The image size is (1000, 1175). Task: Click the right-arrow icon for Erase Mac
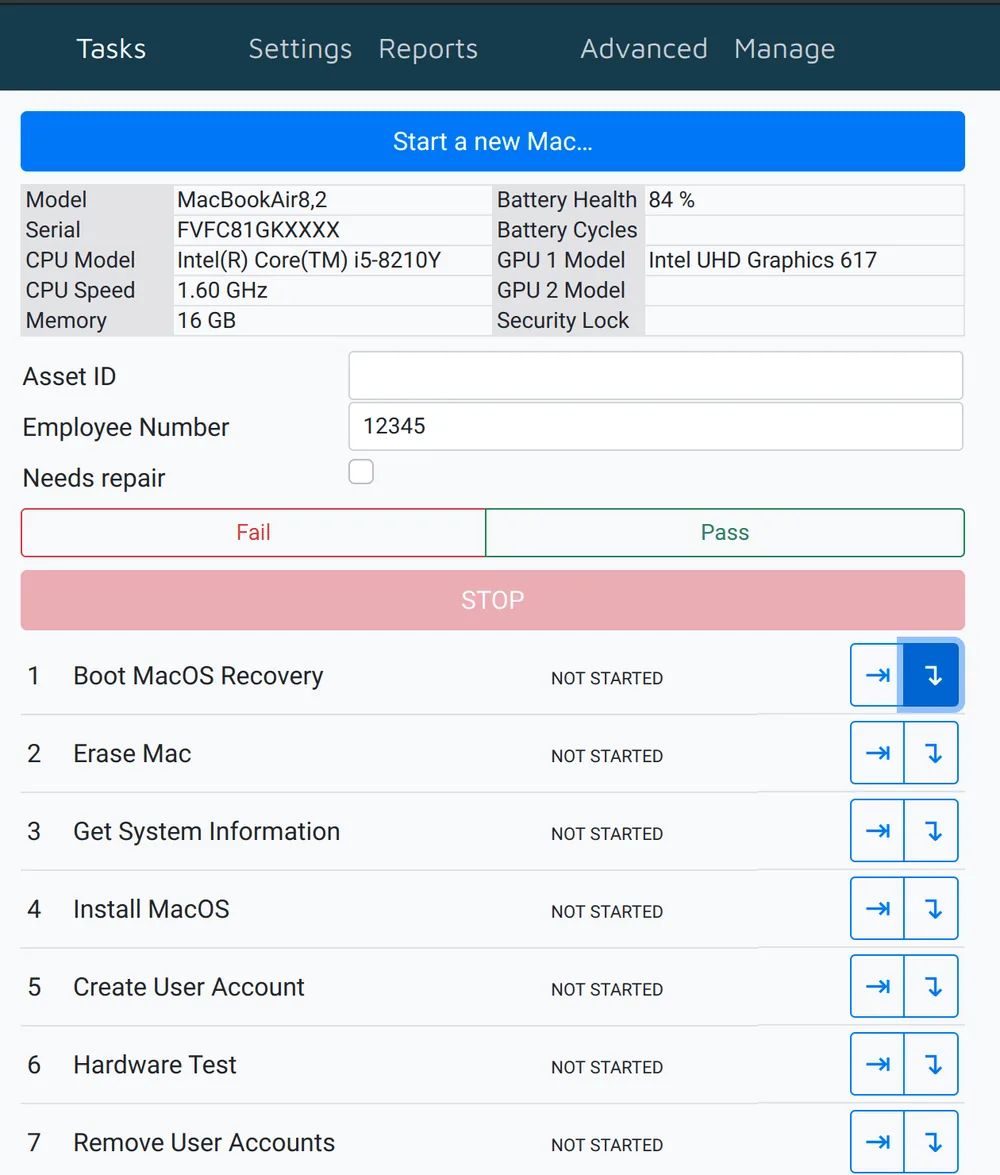(877, 753)
